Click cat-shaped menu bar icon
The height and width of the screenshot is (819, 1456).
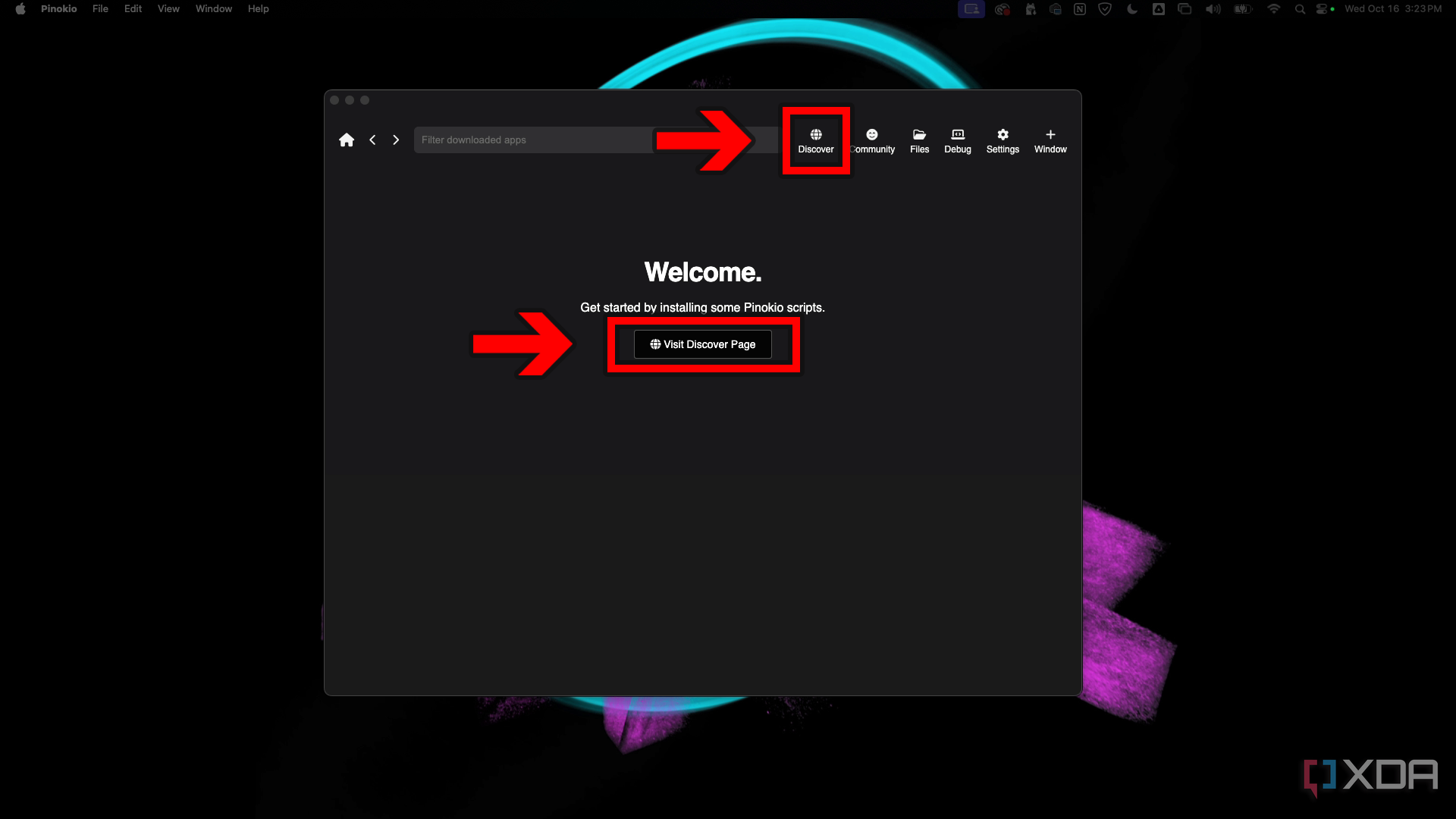point(1031,9)
